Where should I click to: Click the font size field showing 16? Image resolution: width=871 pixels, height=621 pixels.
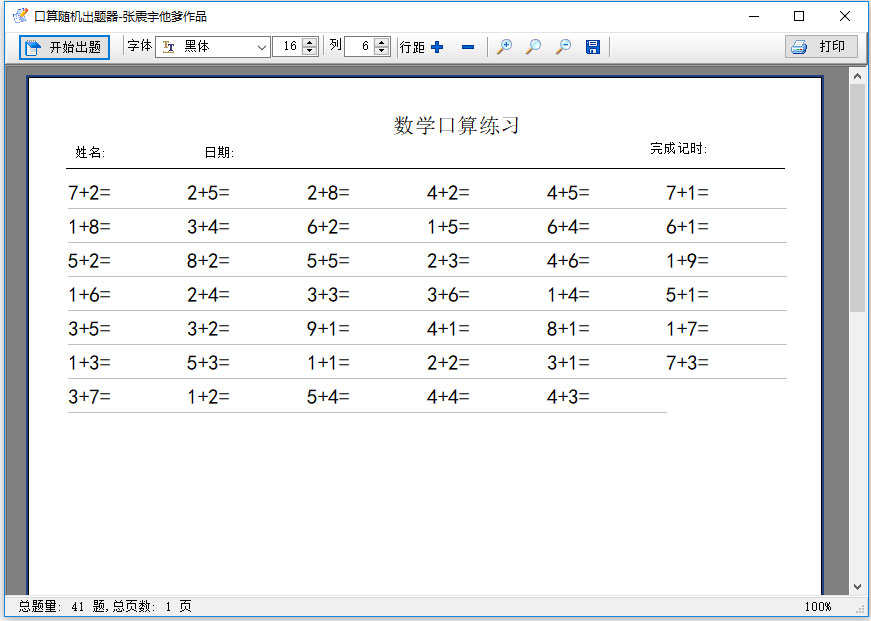point(287,47)
